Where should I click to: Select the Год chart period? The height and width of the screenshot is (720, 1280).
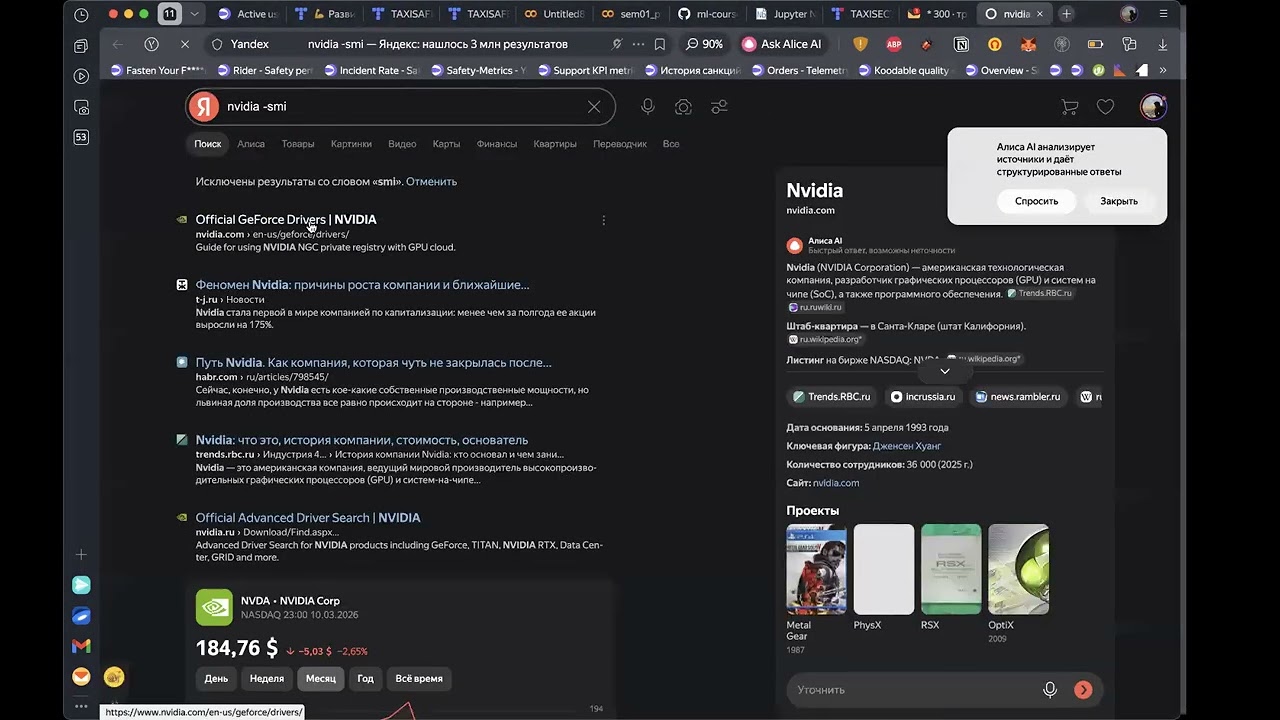click(x=365, y=678)
